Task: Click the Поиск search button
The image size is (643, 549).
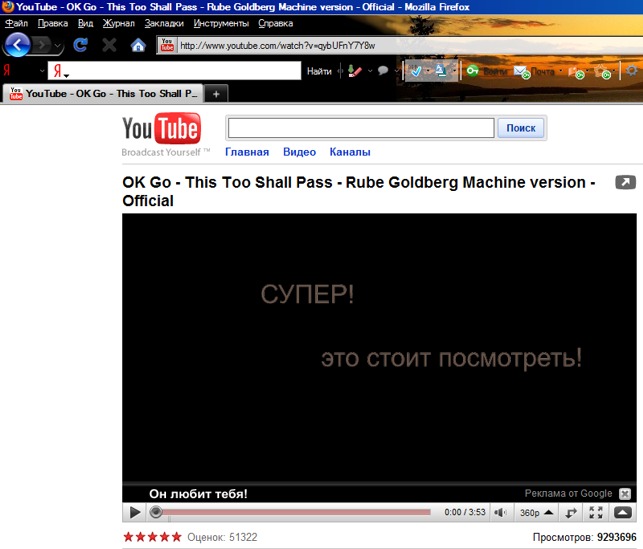Action: coord(521,128)
